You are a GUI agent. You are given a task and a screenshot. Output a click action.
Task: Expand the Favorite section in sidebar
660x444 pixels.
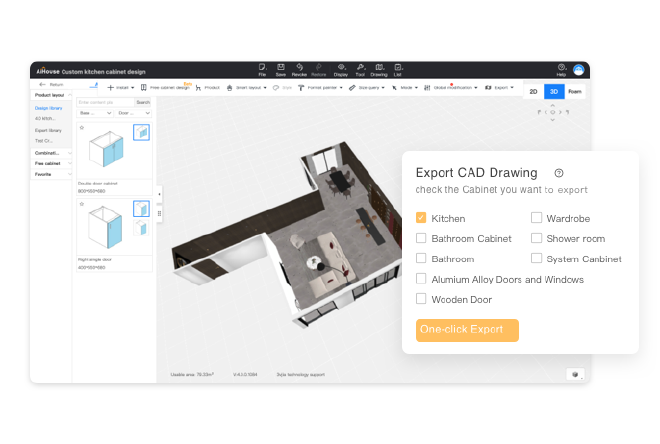point(51,174)
